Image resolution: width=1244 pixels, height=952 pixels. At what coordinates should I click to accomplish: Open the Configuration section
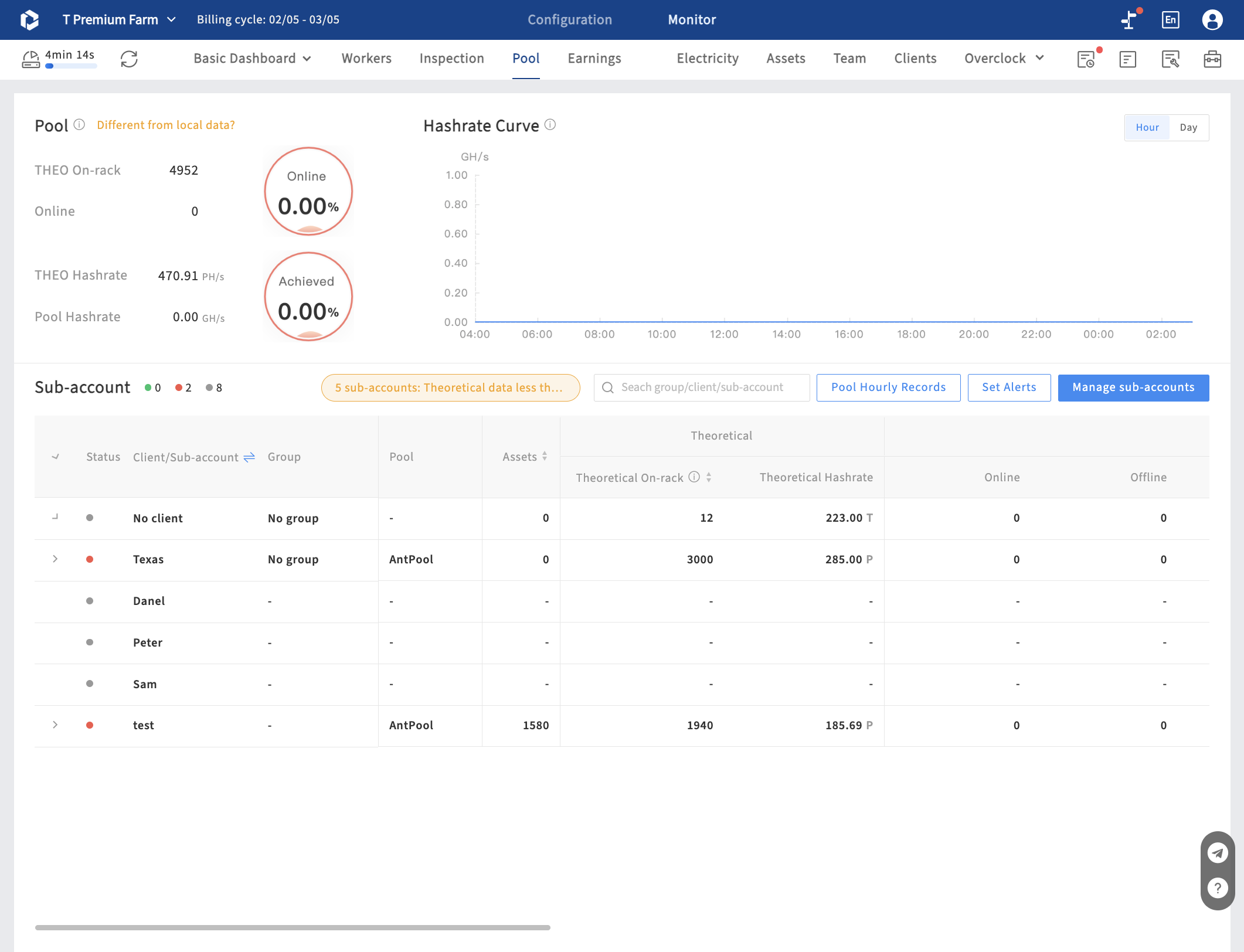(x=569, y=19)
